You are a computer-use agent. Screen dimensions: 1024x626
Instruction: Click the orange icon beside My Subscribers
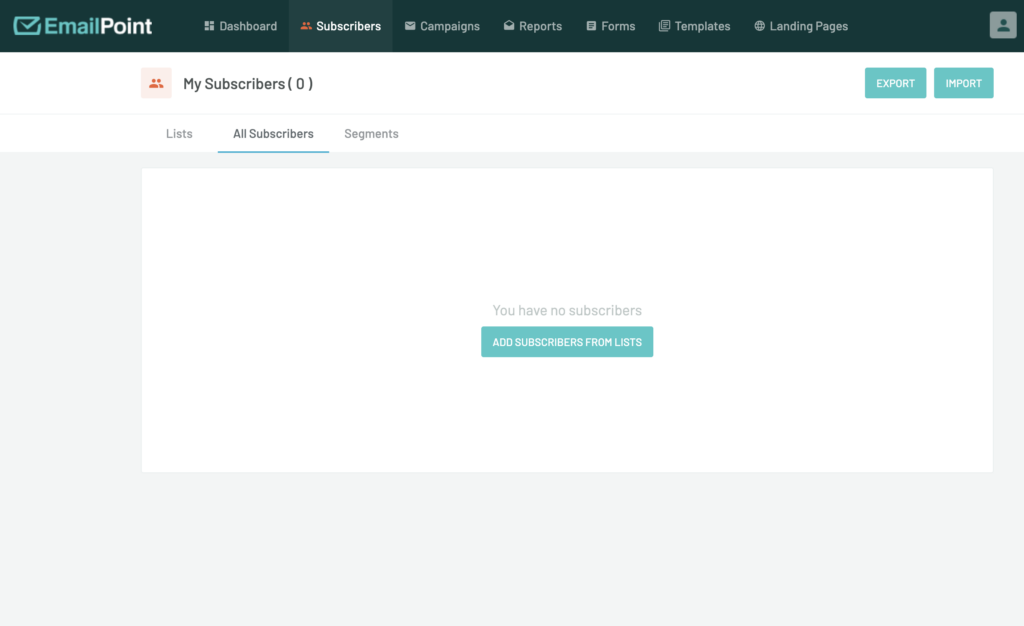coord(156,84)
